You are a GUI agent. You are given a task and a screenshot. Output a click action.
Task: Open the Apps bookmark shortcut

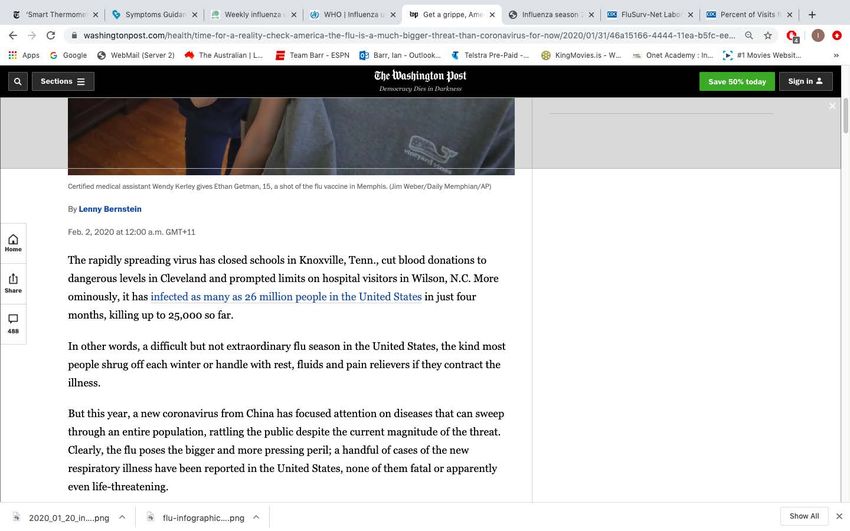point(24,55)
